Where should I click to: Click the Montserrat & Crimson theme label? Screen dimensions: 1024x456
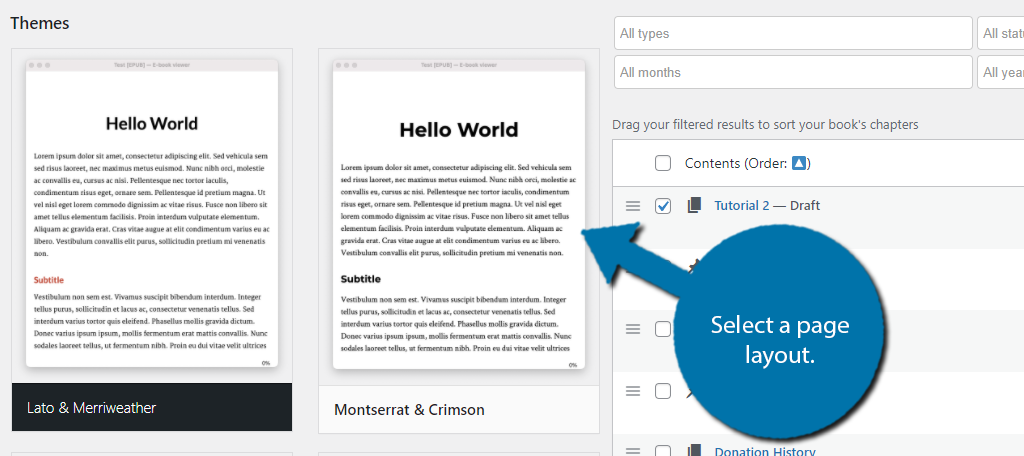point(409,410)
